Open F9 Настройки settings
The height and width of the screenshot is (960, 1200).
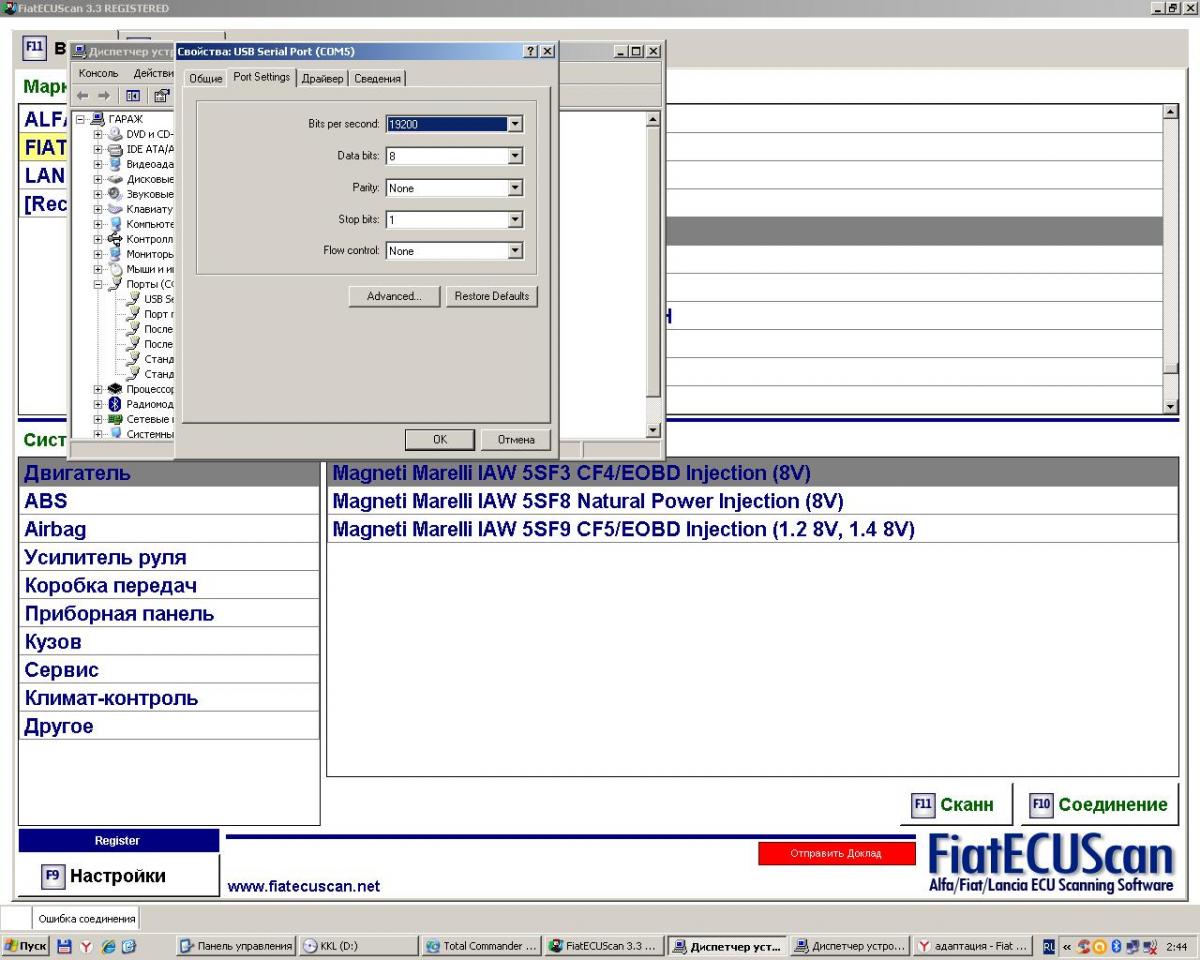pos(118,876)
